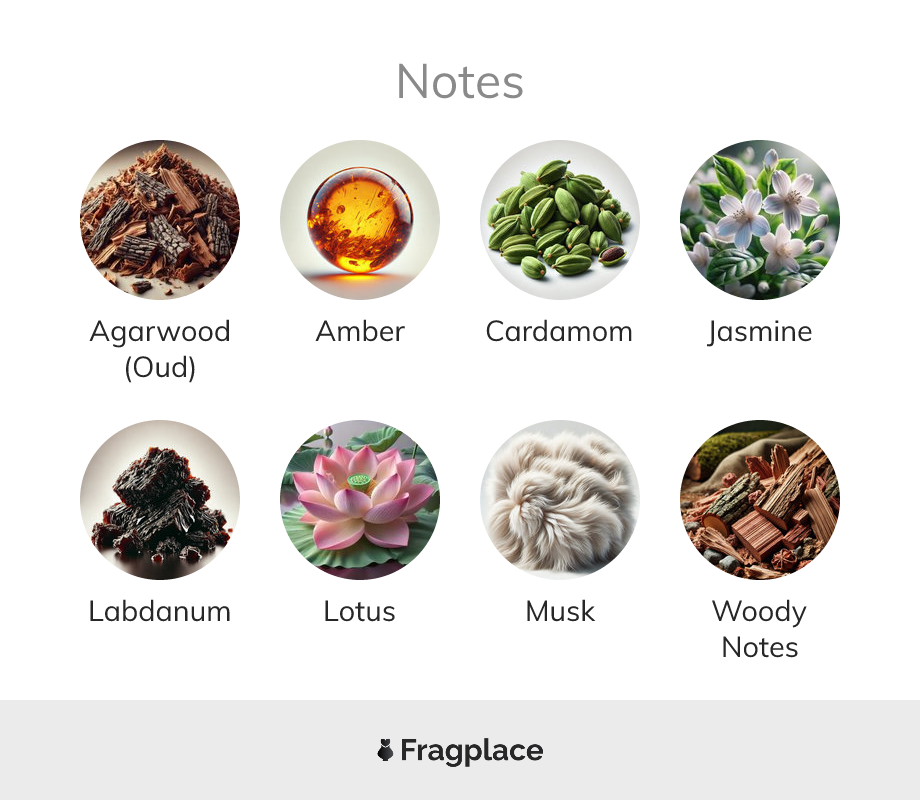Select the Labdanum resin image
The height and width of the screenshot is (800, 920).
pyautogui.click(x=160, y=499)
